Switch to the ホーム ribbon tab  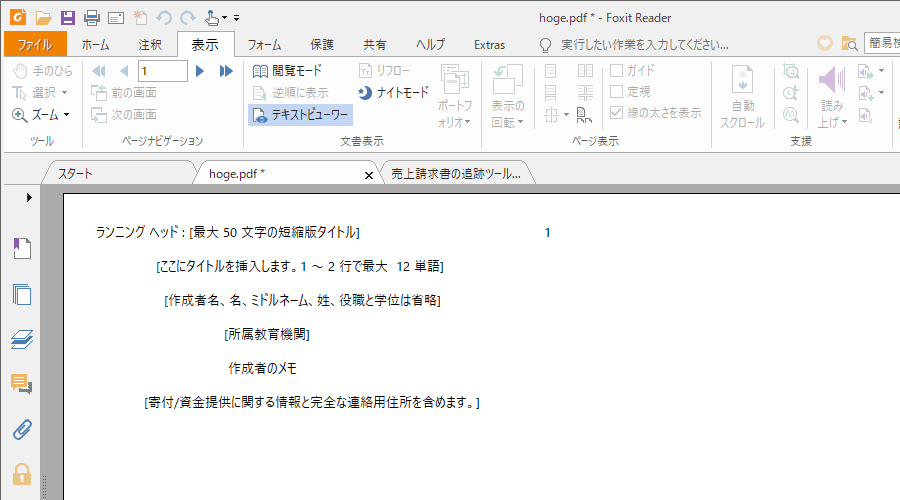tap(95, 44)
